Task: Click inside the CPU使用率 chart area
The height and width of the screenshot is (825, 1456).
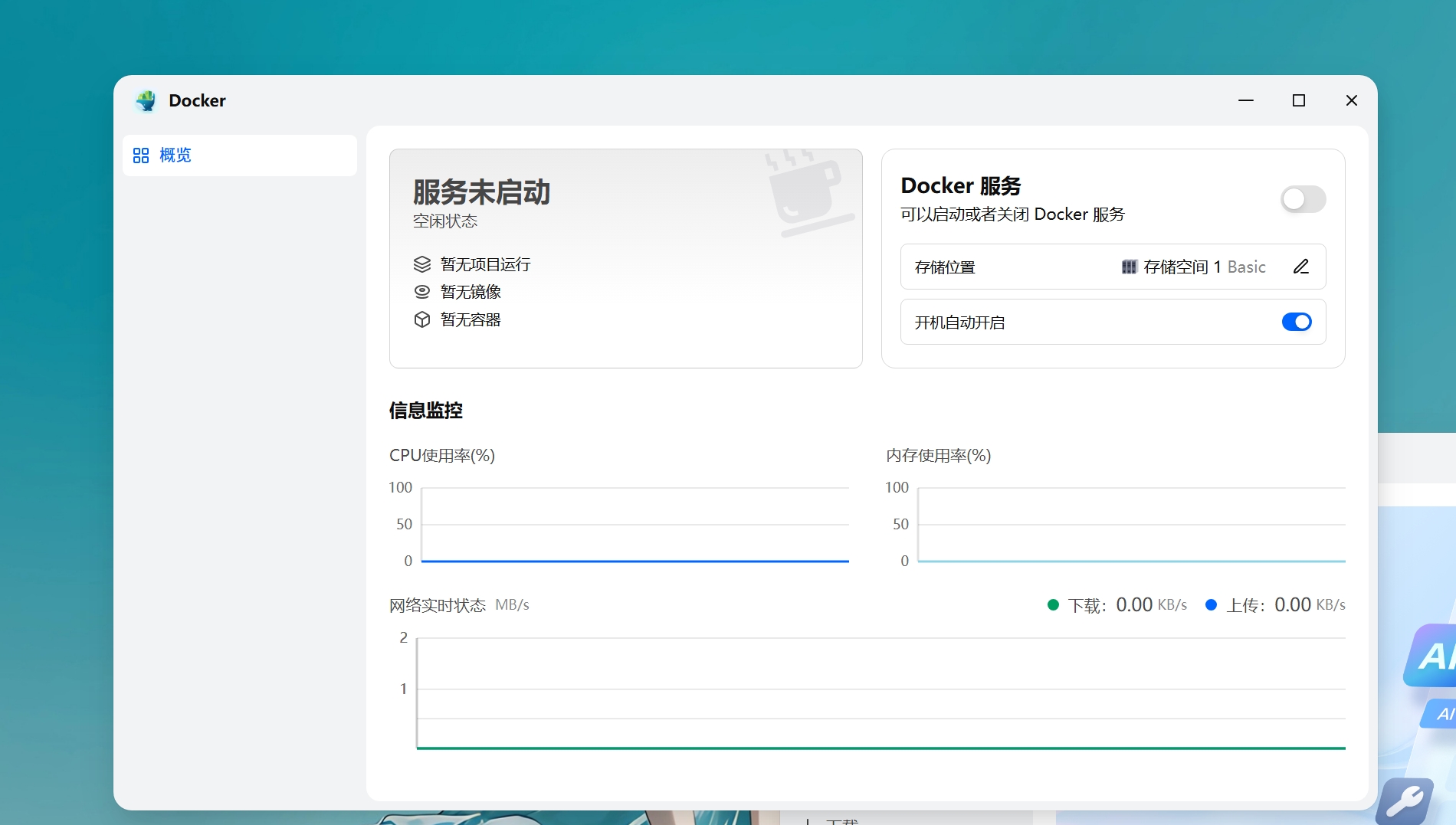Action: click(635, 525)
